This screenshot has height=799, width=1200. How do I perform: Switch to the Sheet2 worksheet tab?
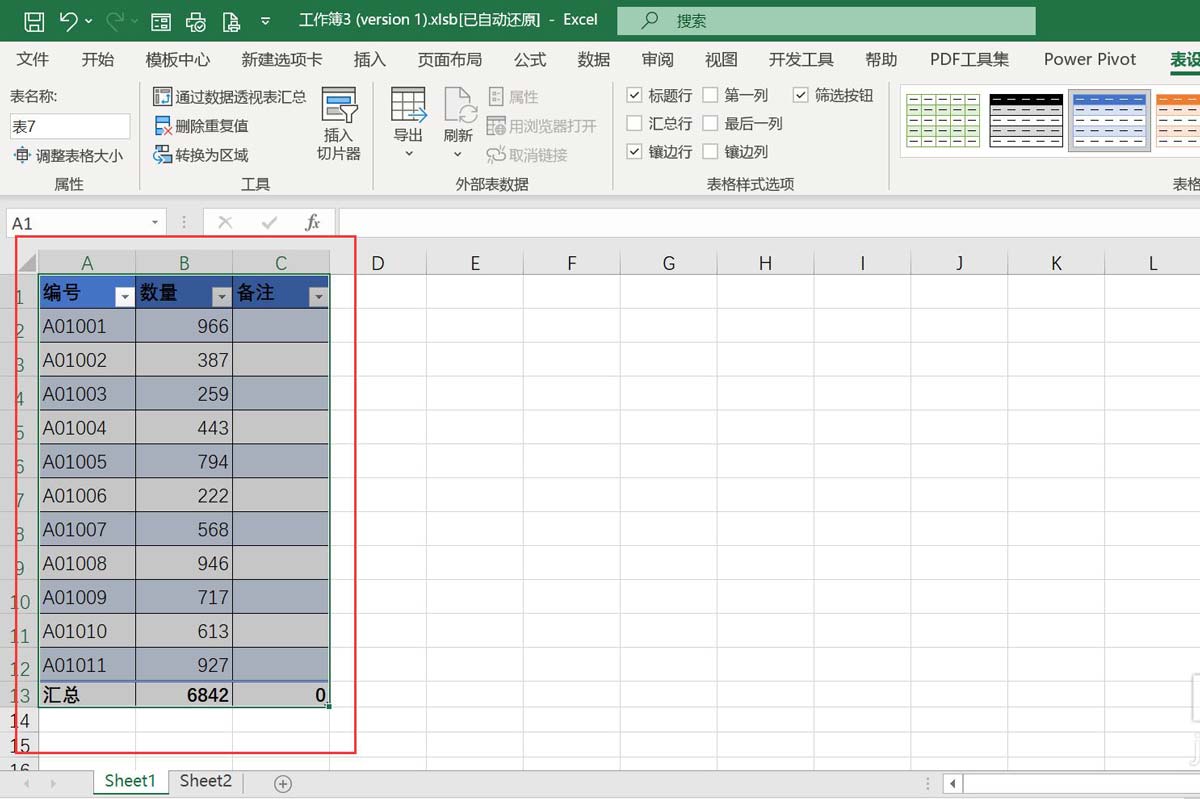click(204, 781)
